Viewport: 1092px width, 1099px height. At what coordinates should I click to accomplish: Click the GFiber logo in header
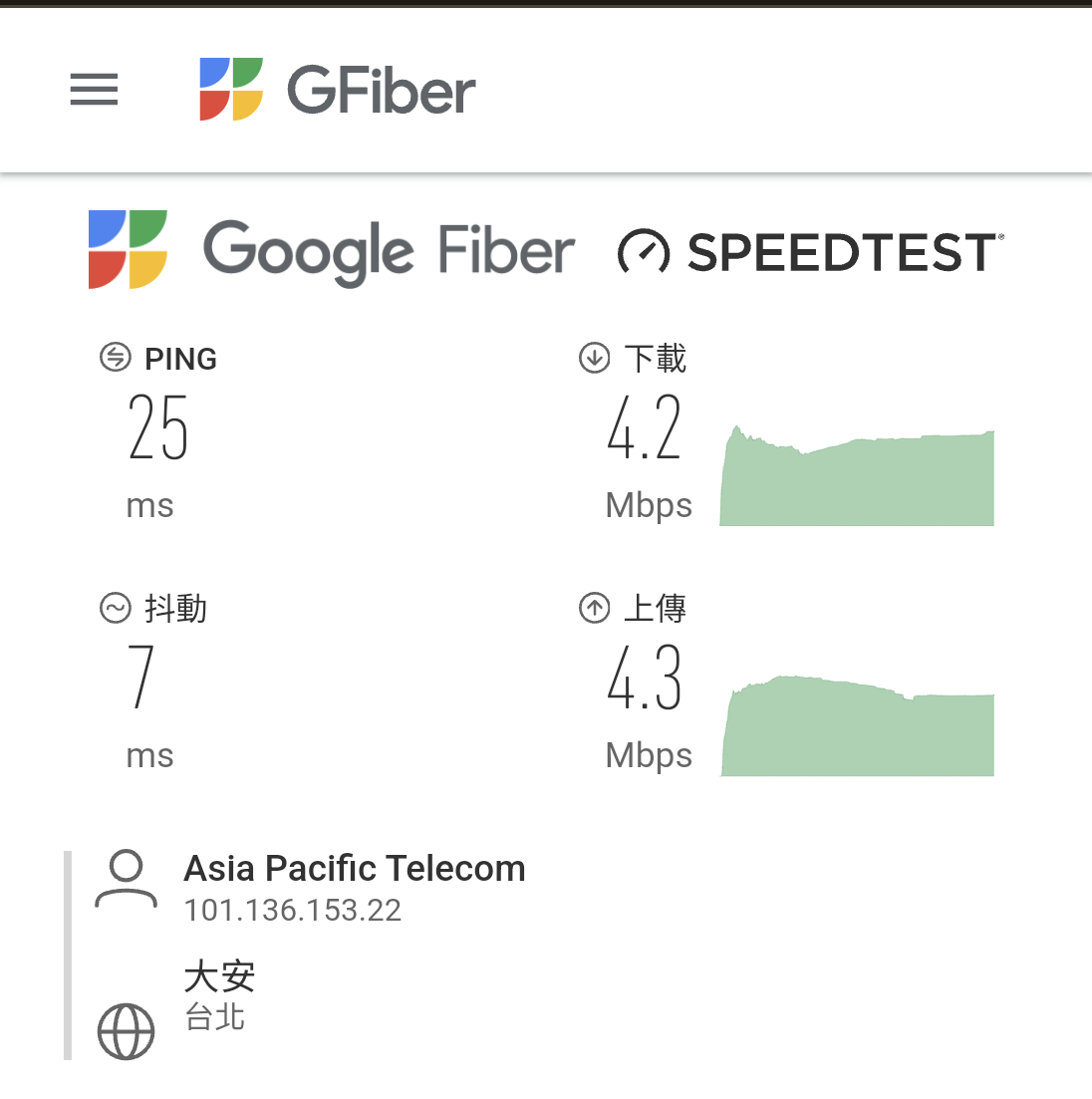point(338,90)
